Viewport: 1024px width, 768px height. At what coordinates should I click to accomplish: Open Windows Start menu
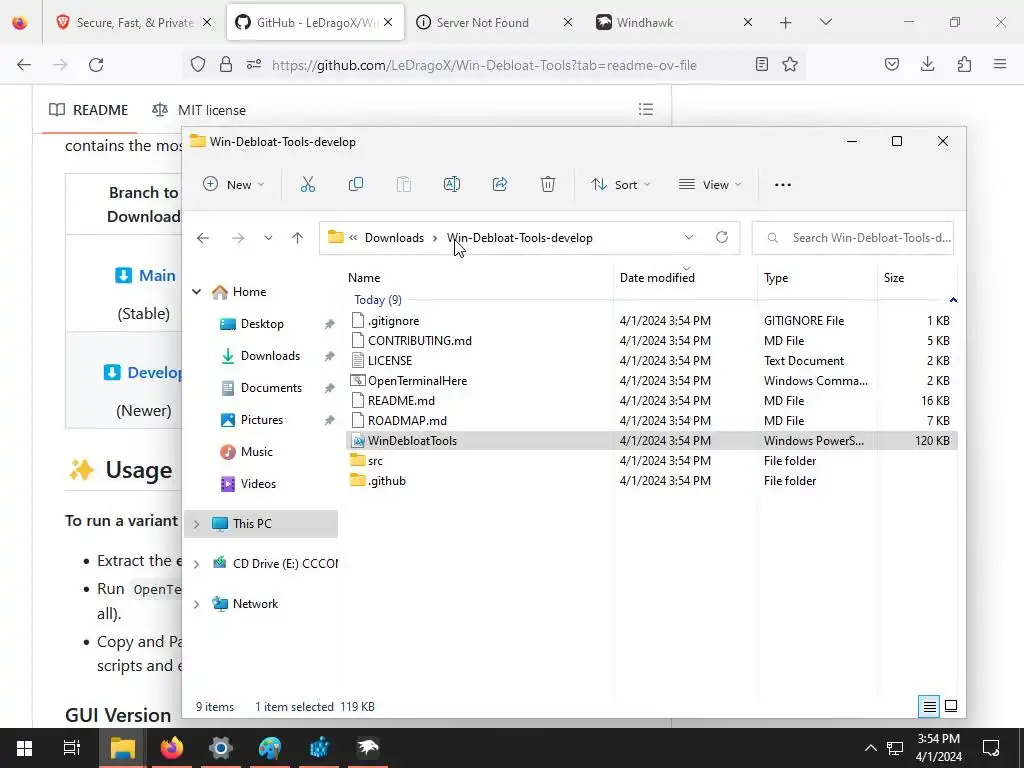click(25, 748)
